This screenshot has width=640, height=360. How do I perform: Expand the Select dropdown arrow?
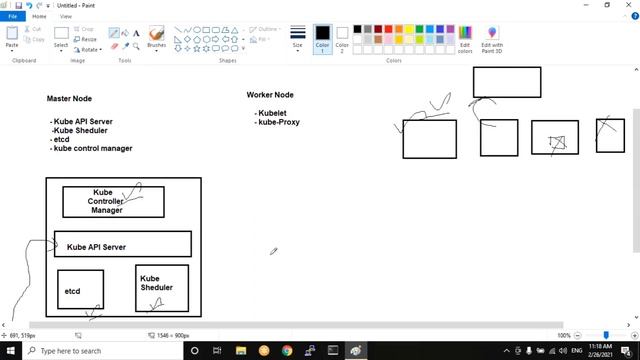(x=61, y=51)
